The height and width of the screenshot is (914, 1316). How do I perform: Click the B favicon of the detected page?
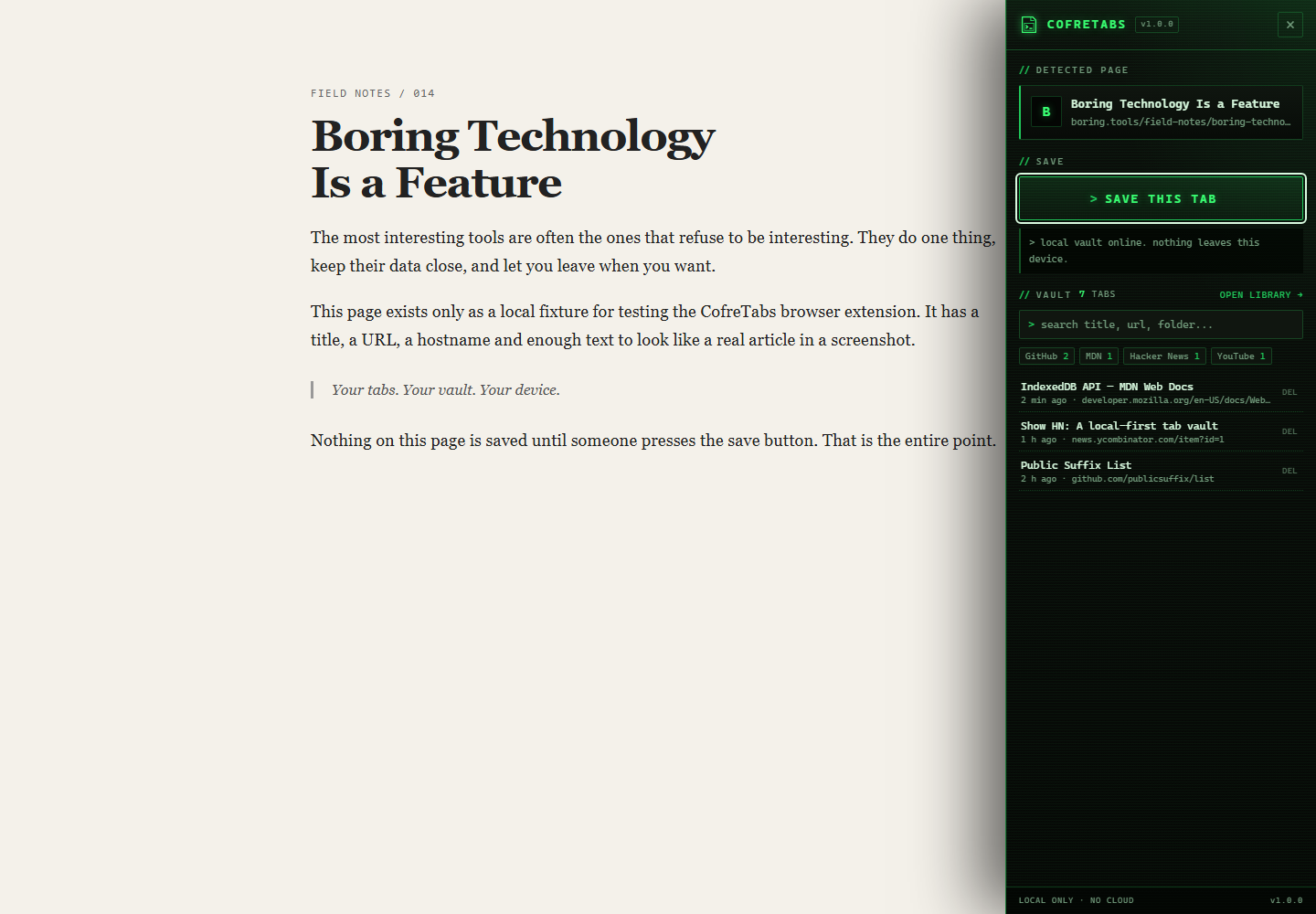click(1046, 112)
